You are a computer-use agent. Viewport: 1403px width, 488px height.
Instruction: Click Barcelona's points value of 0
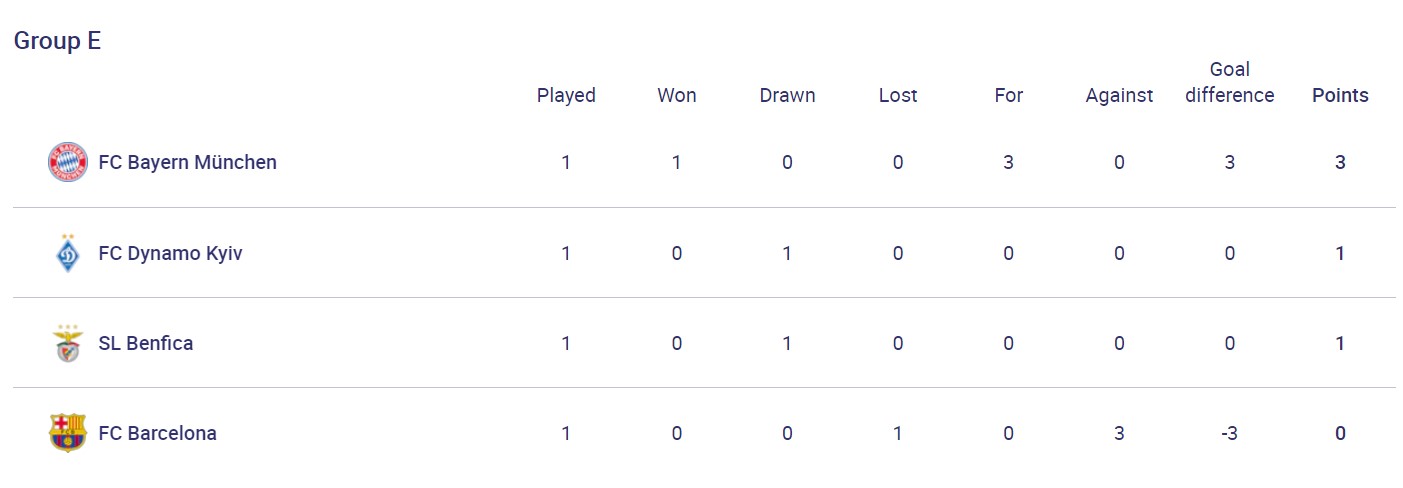coord(1340,433)
